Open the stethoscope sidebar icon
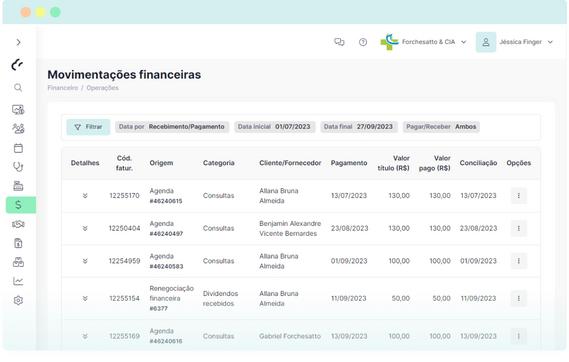Image resolution: width=569 pixels, height=362 pixels. [18, 166]
